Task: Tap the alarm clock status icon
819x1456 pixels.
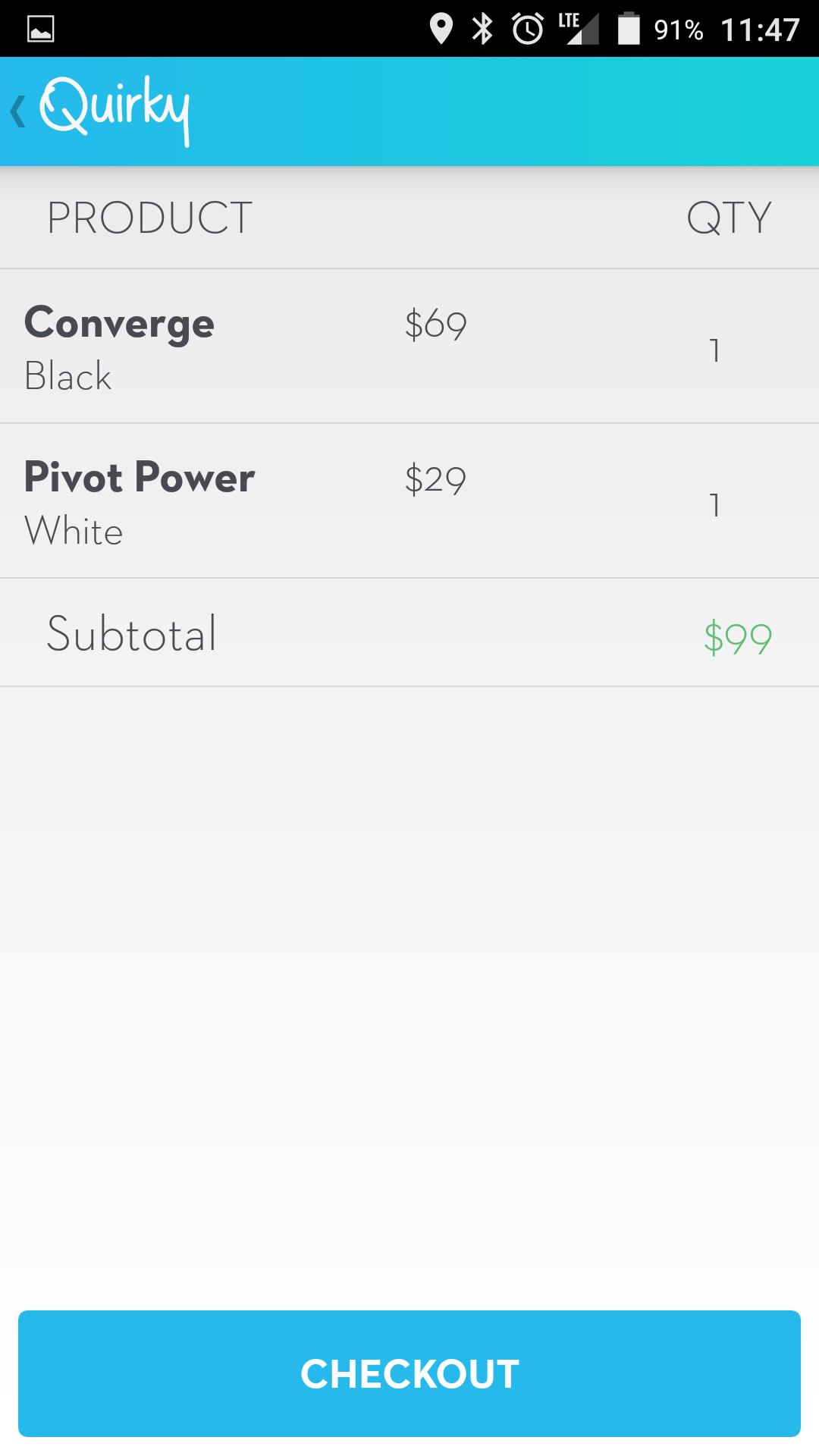Action: [x=527, y=30]
